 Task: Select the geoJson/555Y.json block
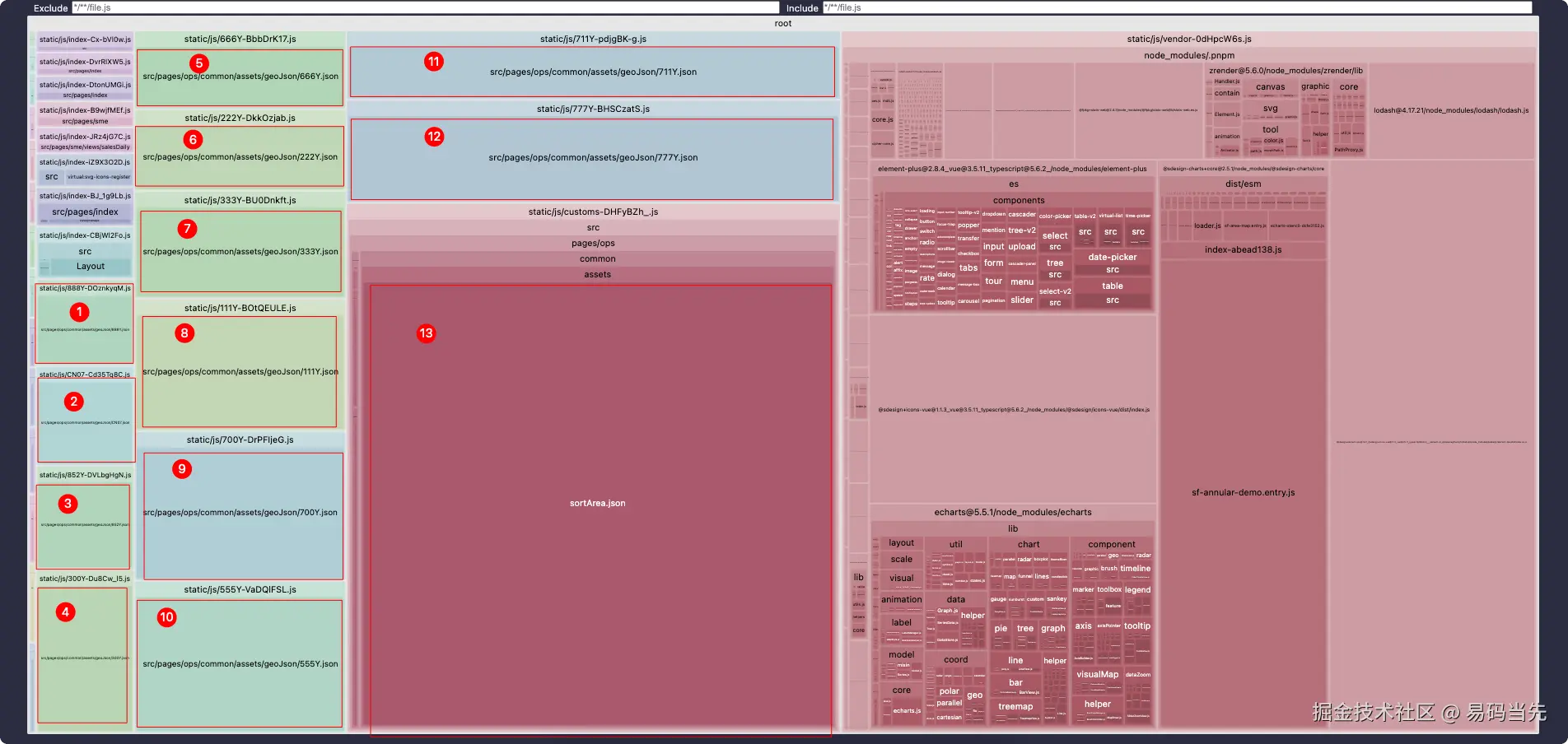[240, 663]
